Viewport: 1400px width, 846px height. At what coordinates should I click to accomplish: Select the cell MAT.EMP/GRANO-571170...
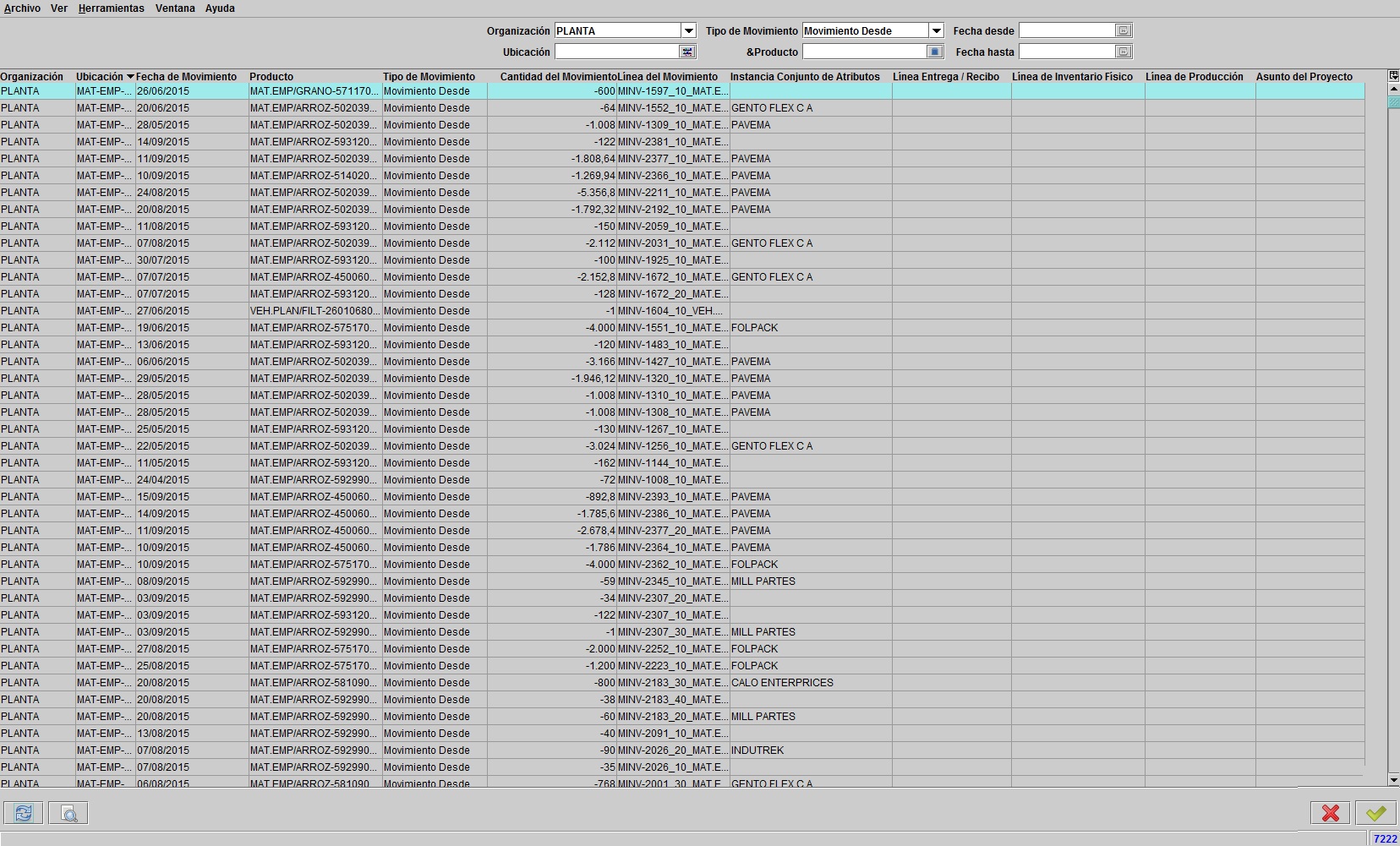coord(315,91)
